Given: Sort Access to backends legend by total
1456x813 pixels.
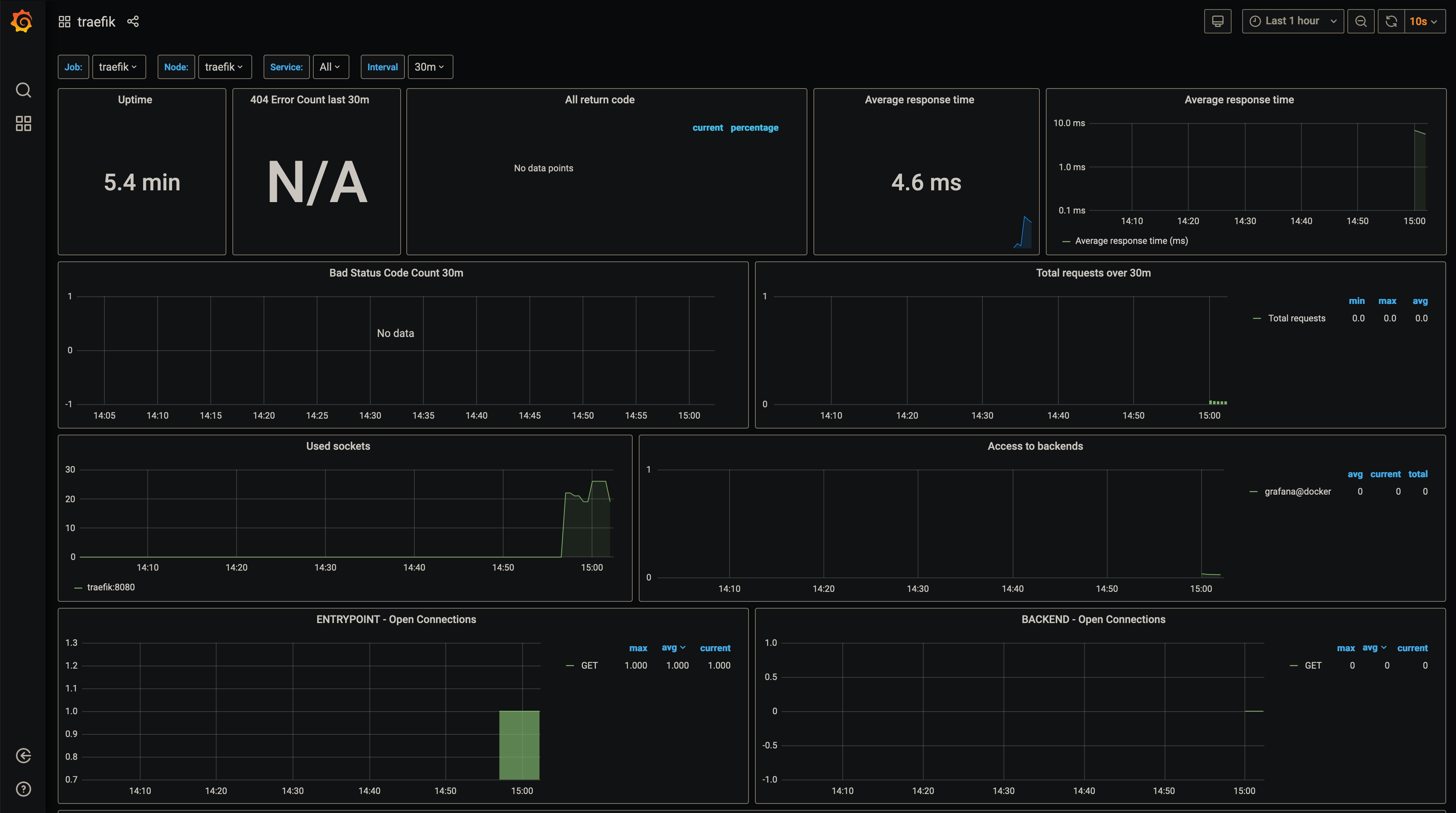Looking at the screenshot, I should (x=1418, y=475).
